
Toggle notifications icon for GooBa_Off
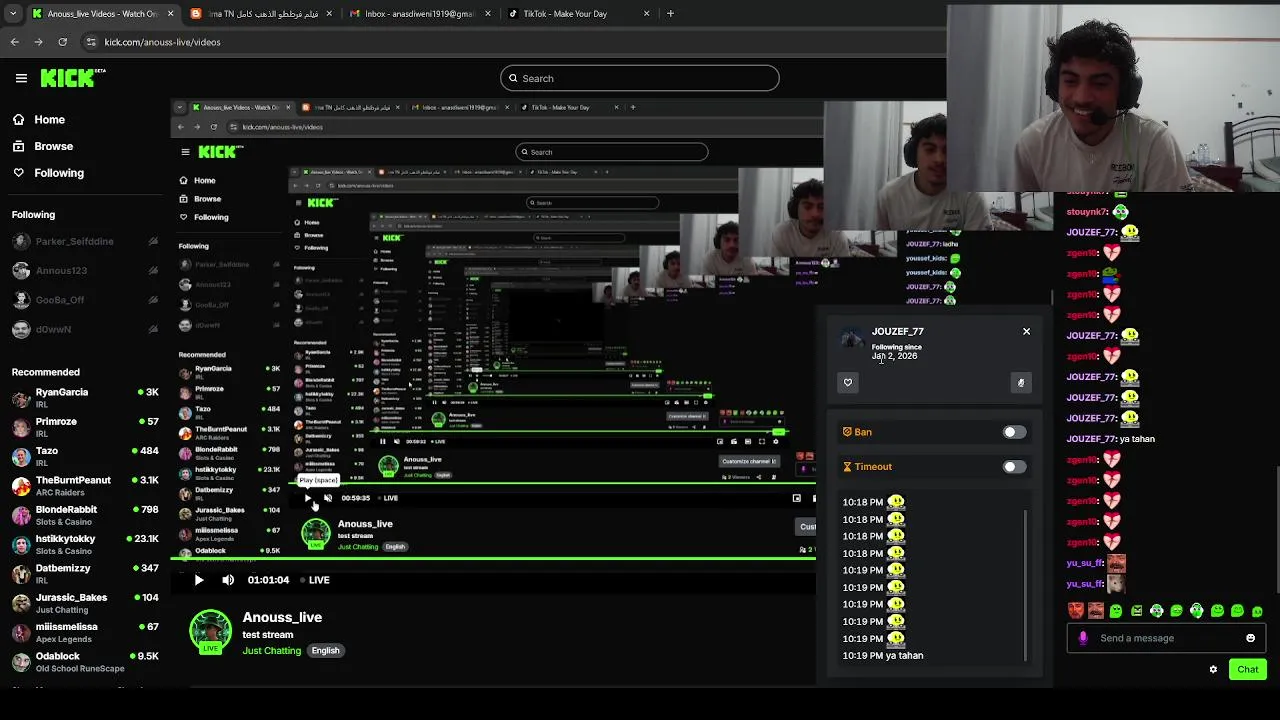(x=153, y=300)
